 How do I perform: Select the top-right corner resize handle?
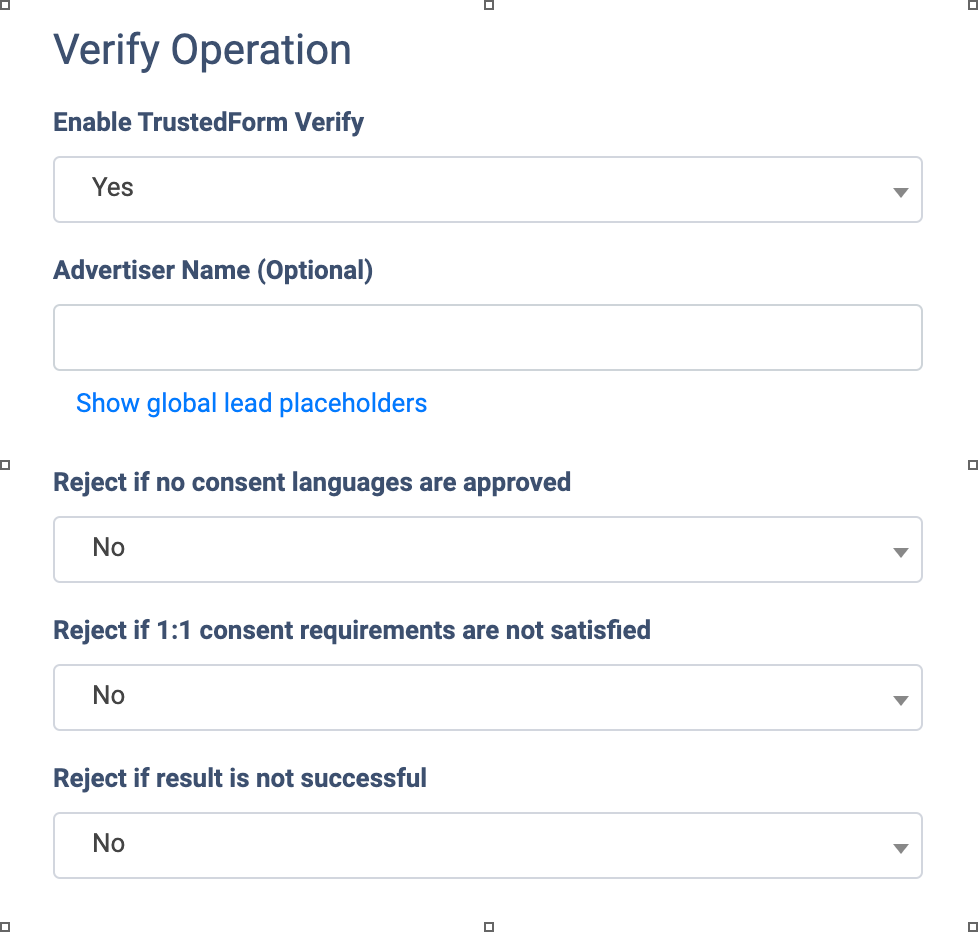(x=973, y=5)
